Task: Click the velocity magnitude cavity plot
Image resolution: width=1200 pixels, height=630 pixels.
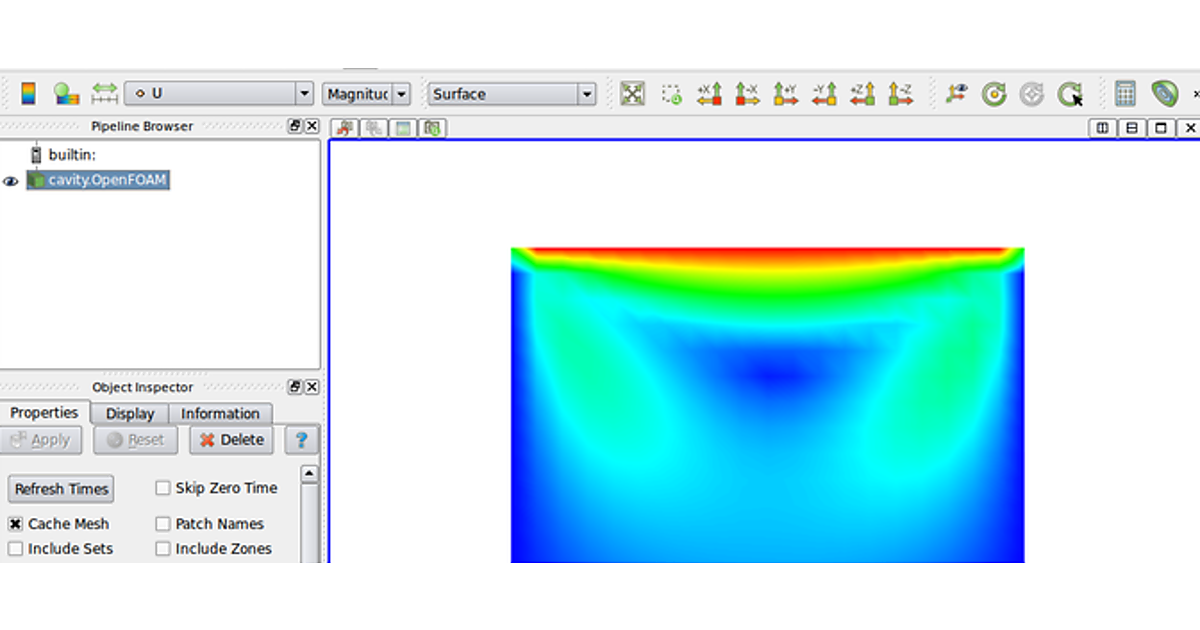Action: [768, 405]
